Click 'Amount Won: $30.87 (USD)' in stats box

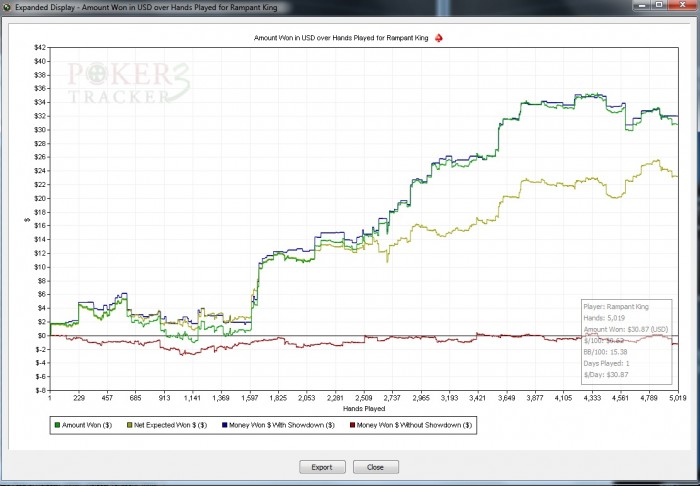(x=625, y=329)
